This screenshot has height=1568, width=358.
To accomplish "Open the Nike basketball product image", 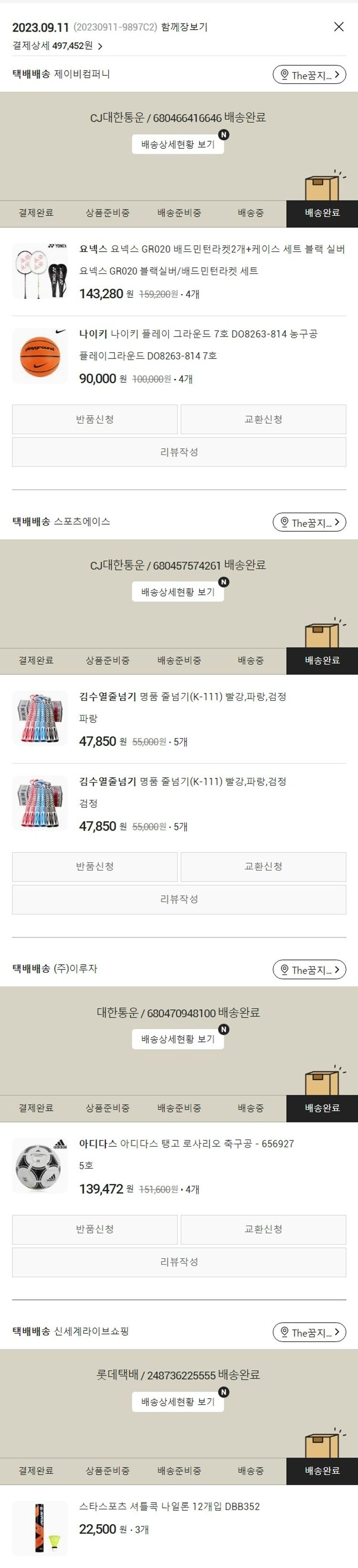I will pos(40,356).
